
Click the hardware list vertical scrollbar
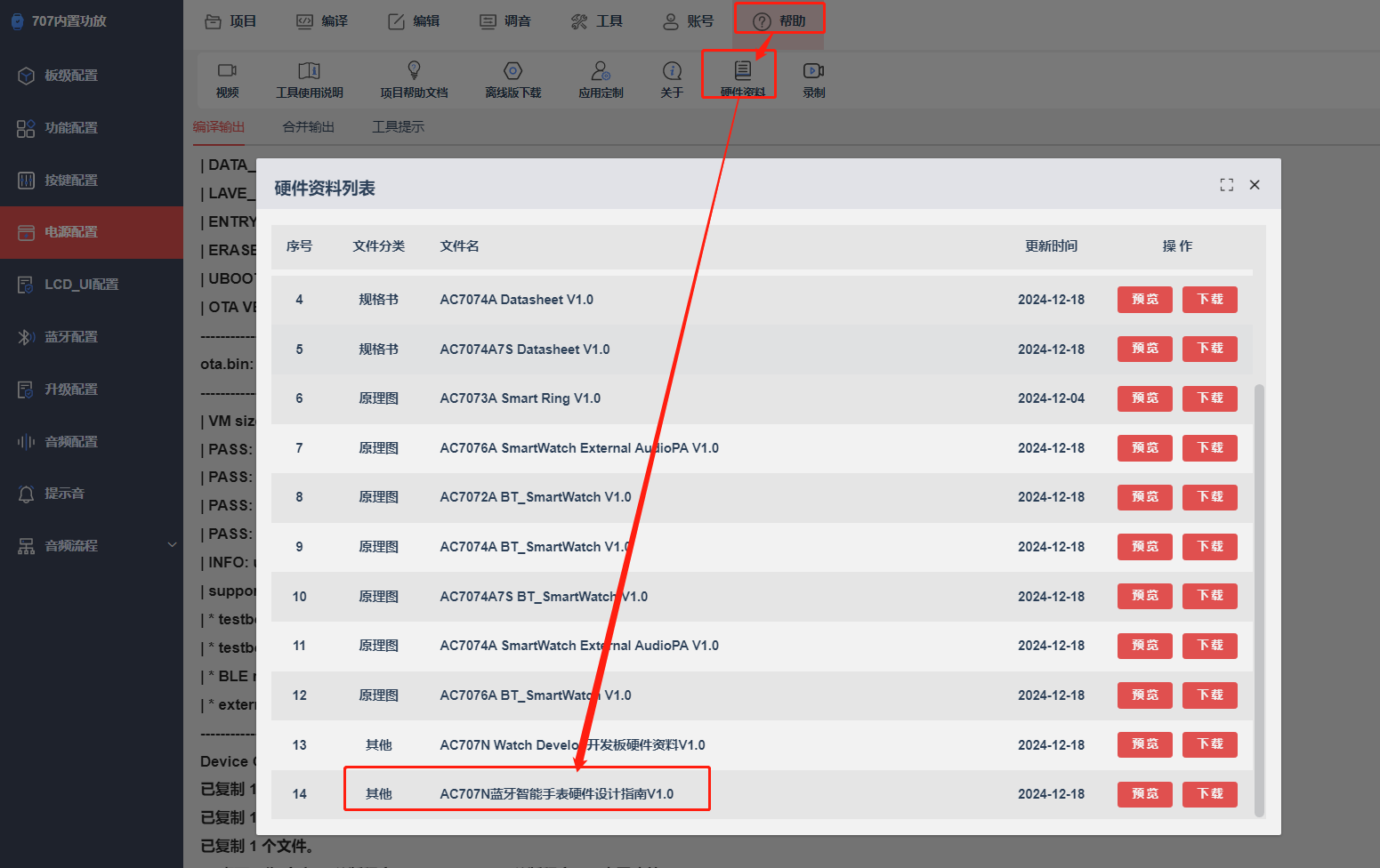[x=1259, y=600]
